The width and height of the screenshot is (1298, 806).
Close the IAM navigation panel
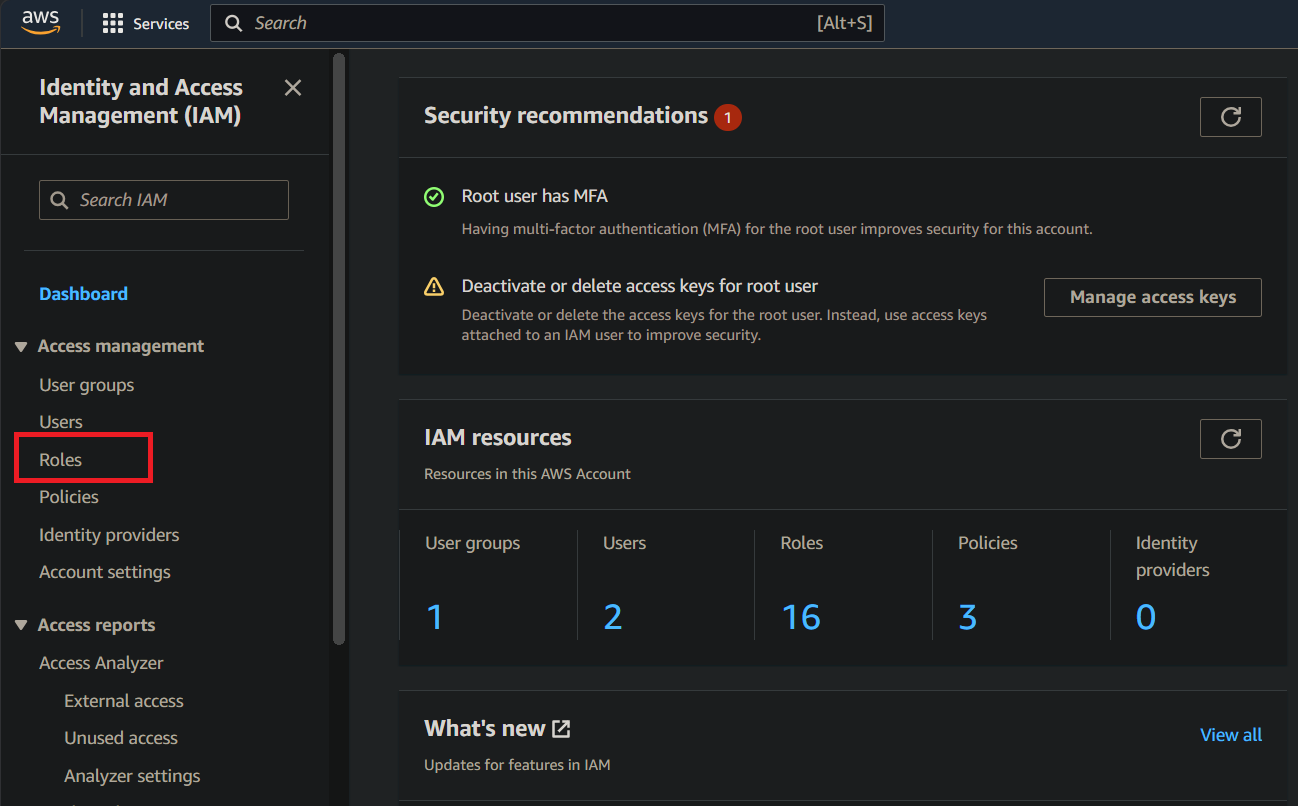(x=293, y=88)
